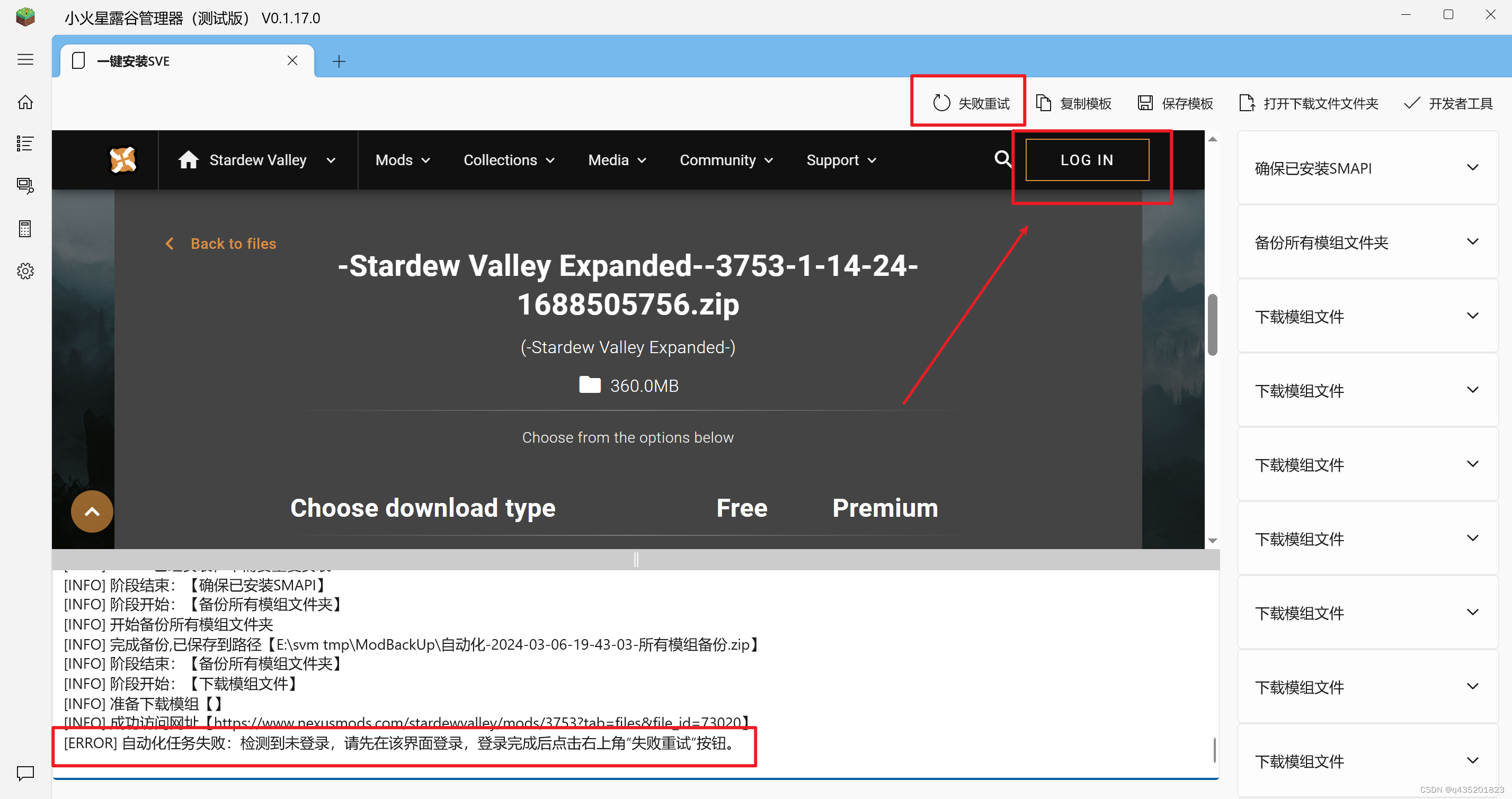
Task: Click the web page vertical scrollbar thumb
Action: coord(1212,325)
